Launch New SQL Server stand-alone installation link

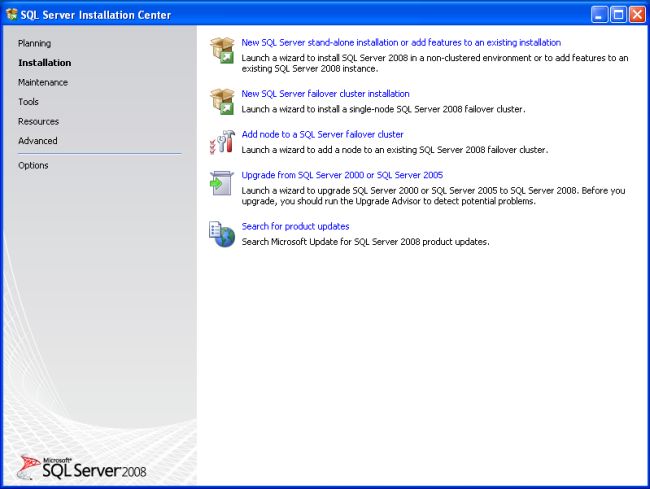click(x=401, y=42)
